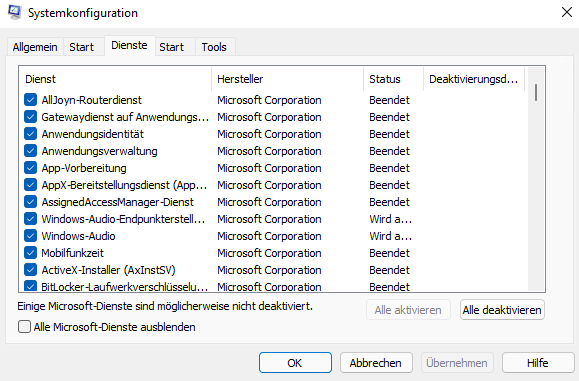Click the Übernehmen button

pyautogui.click(x=457, y=363)
